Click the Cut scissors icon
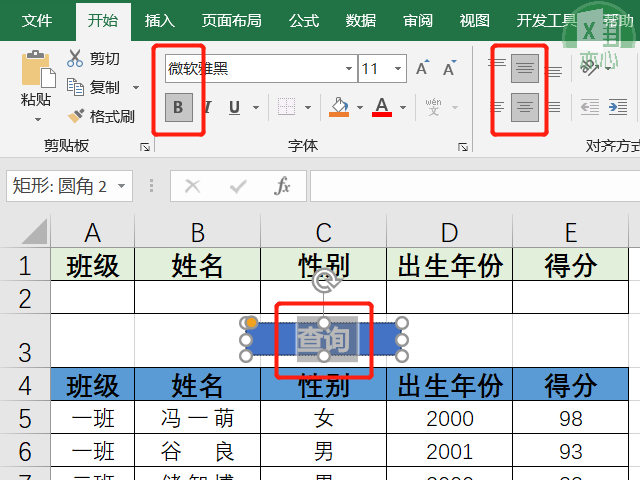 click(x=75, y=58)
